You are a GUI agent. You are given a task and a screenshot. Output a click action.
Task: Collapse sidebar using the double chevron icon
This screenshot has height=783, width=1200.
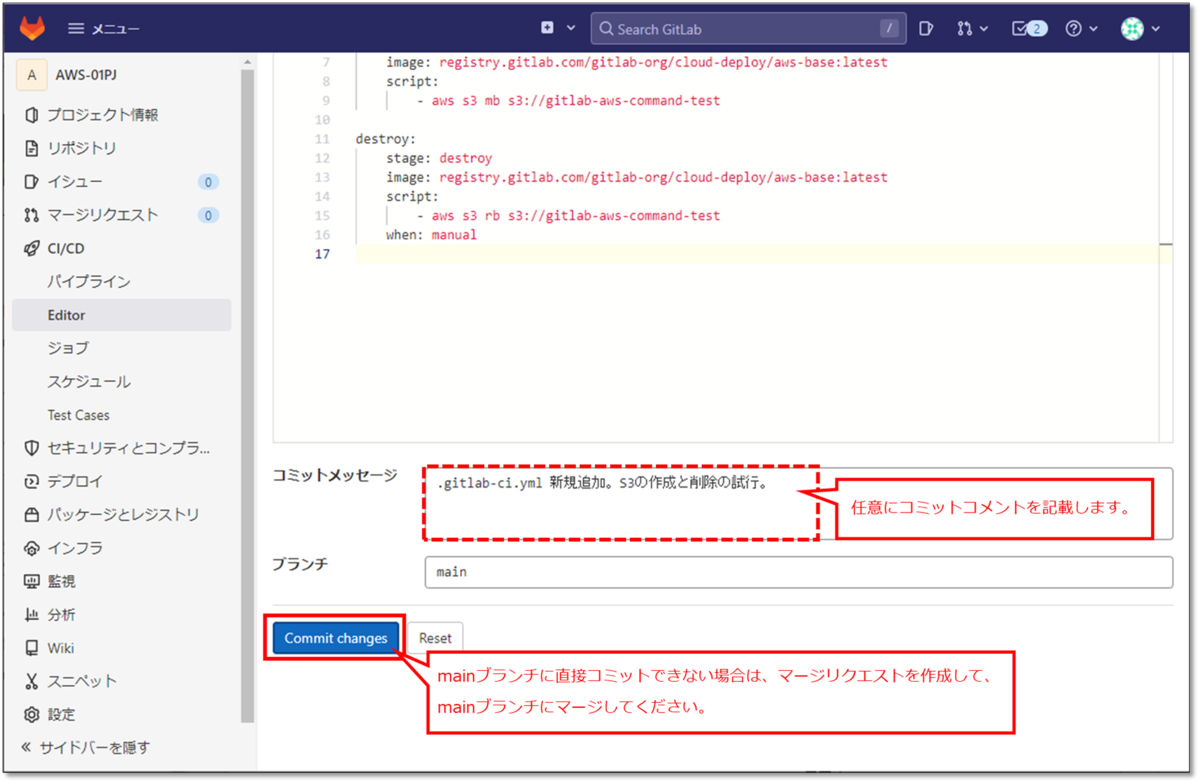click(27, 747)
